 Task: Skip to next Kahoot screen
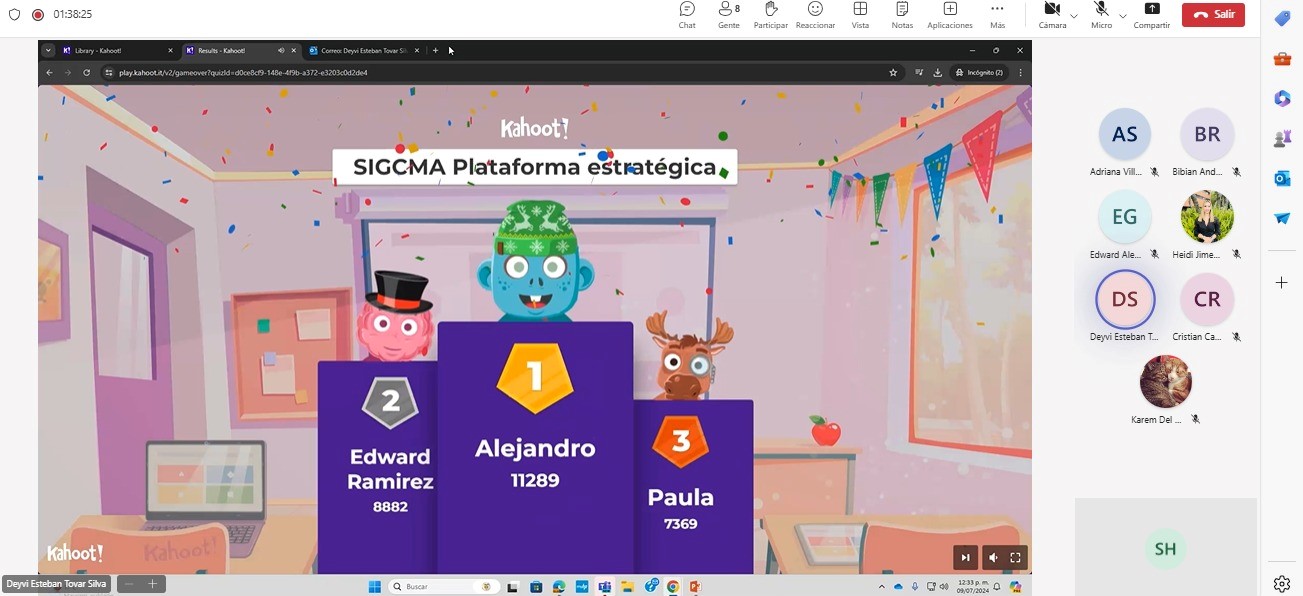click(965, 557)
